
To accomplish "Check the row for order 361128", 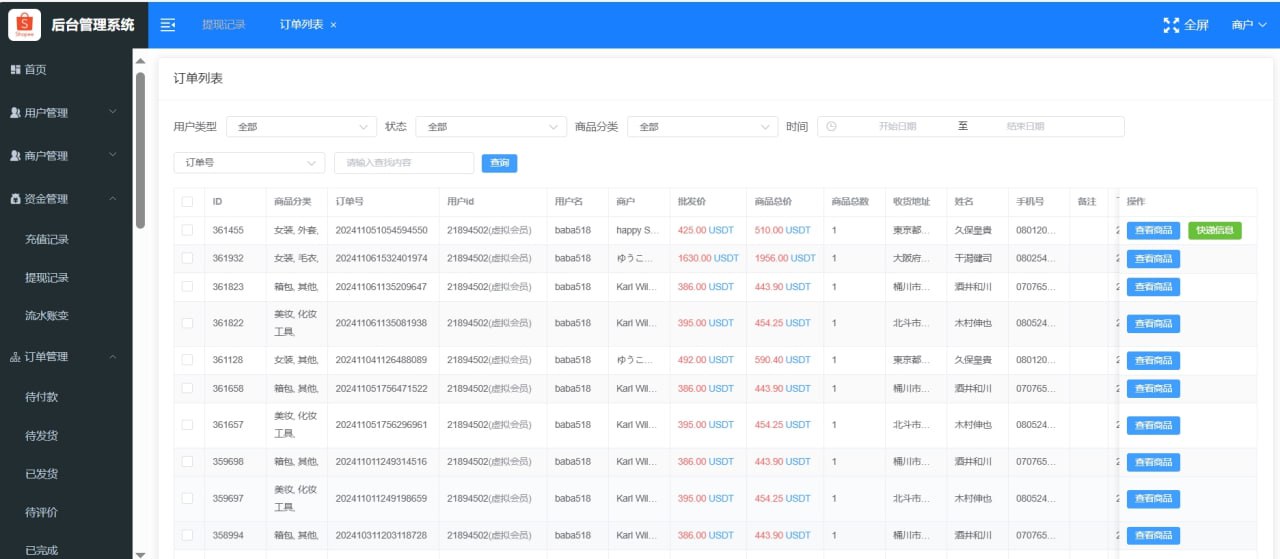I will [187, 360].
